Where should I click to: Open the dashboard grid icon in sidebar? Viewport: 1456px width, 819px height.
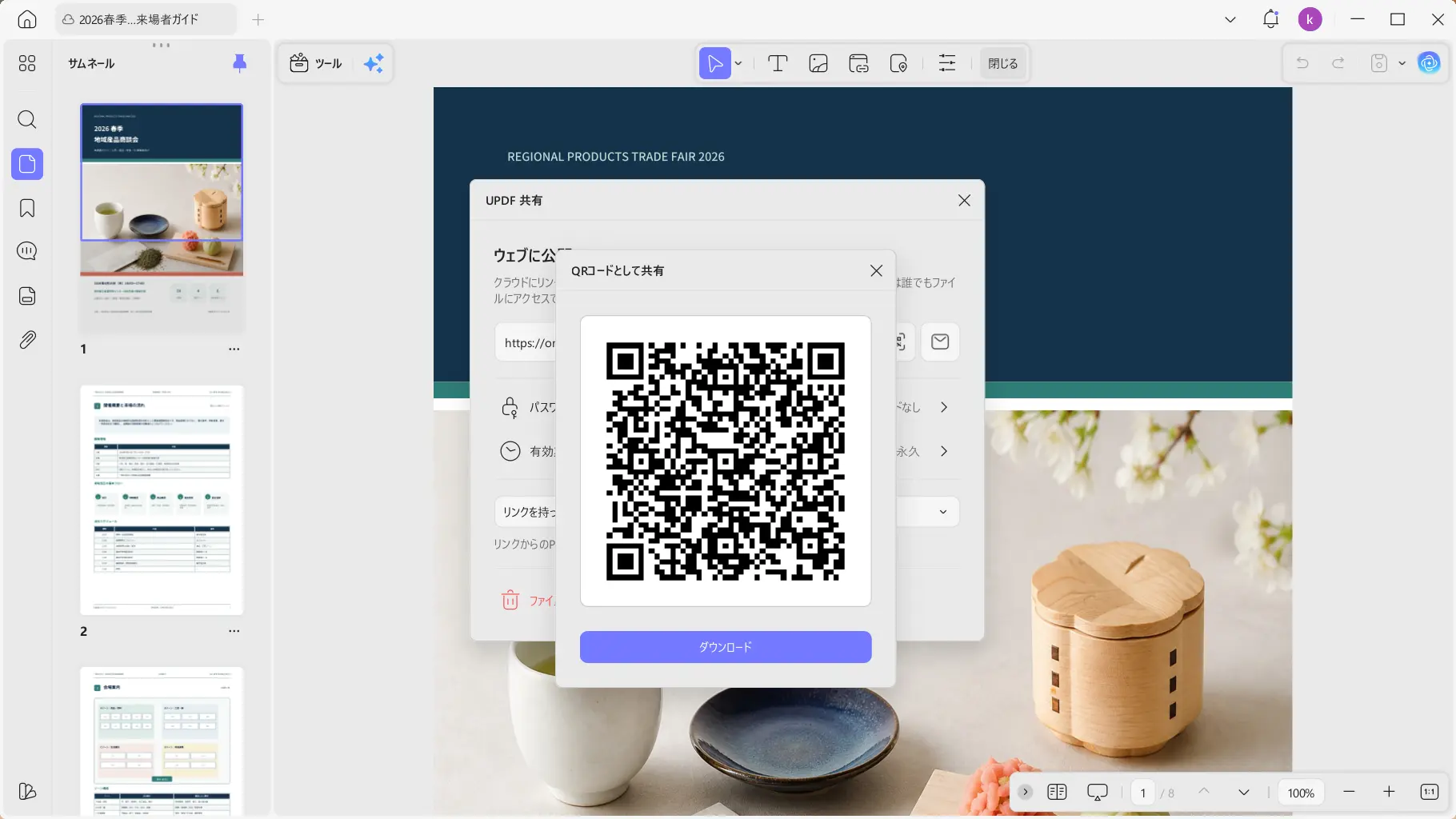click(x=27, y=63)
